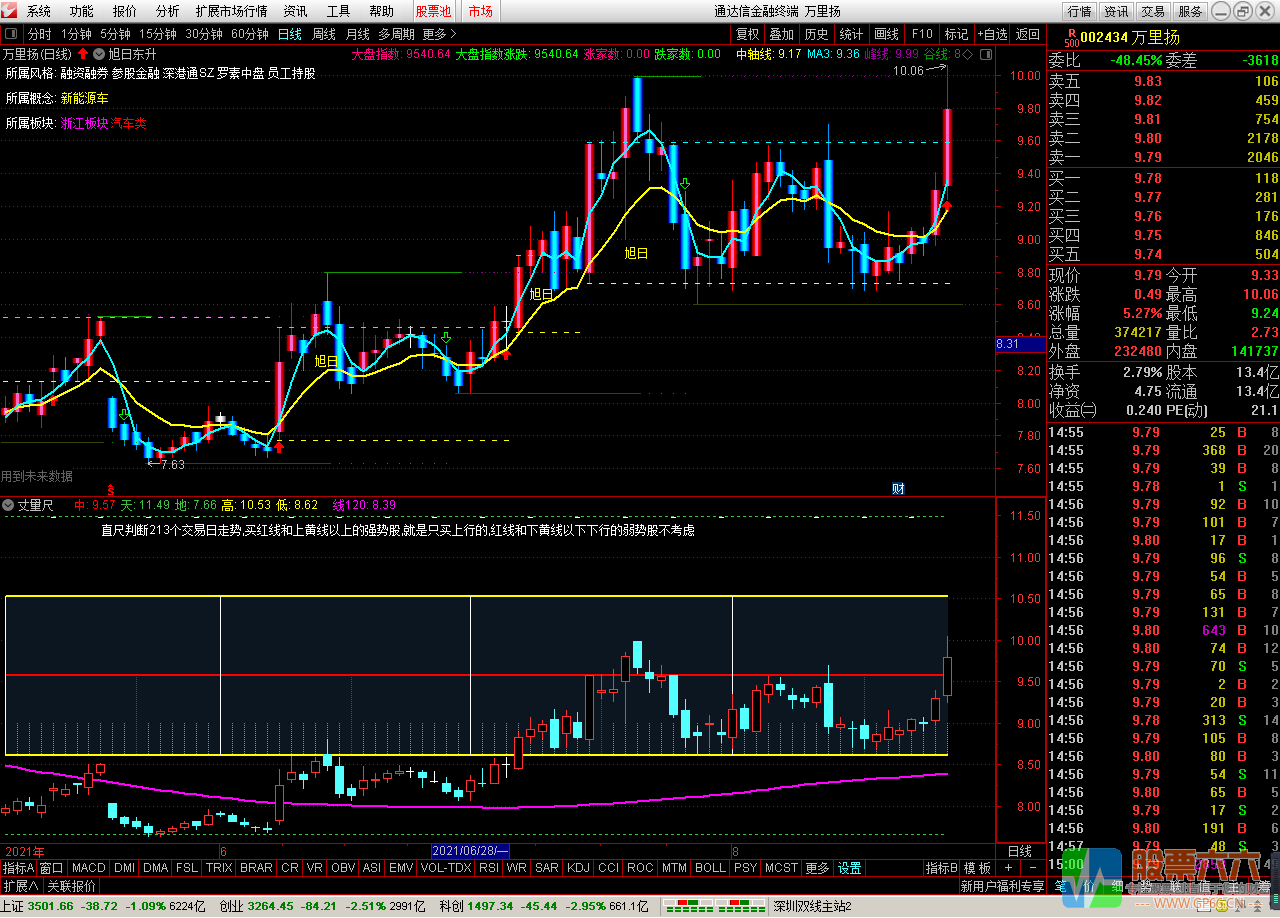The image size is (1280, 918).
Task: Open the 帮助 menu
Action: pyautogui.click(x=382, y=11)
